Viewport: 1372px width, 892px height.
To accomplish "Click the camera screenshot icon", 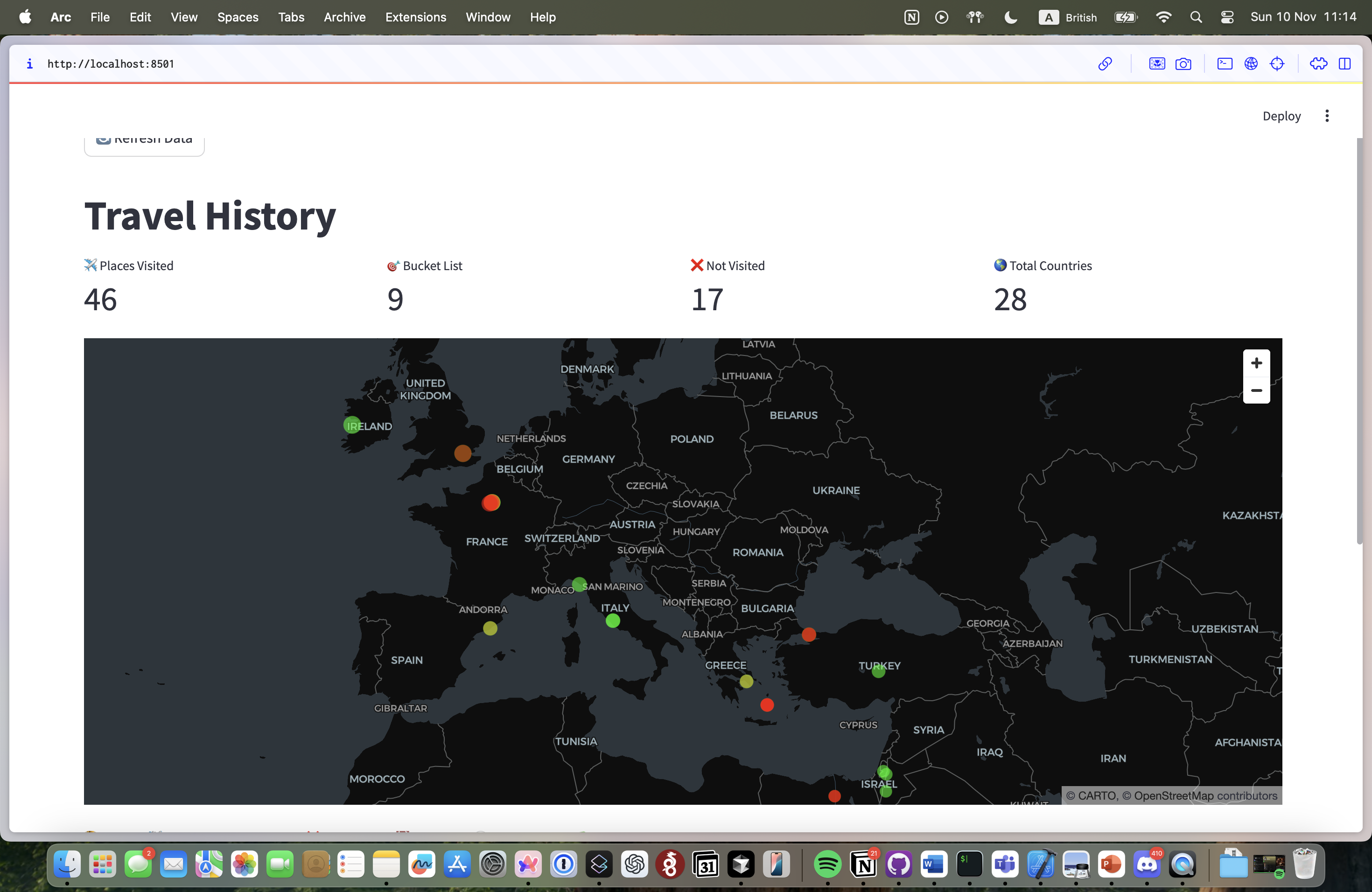I will pos(1183,64).
